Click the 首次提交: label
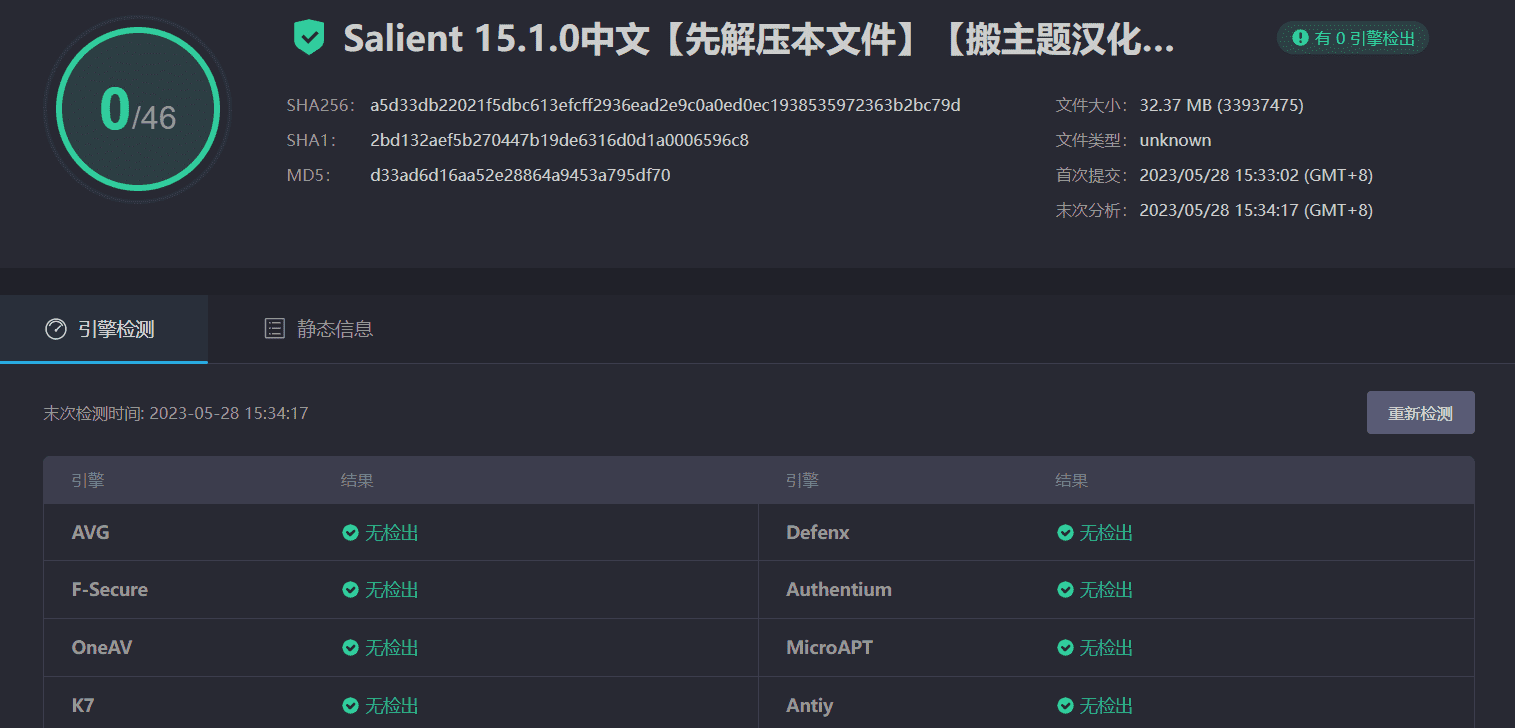This screenshot has height=728, width=1515. (1092, 175)
